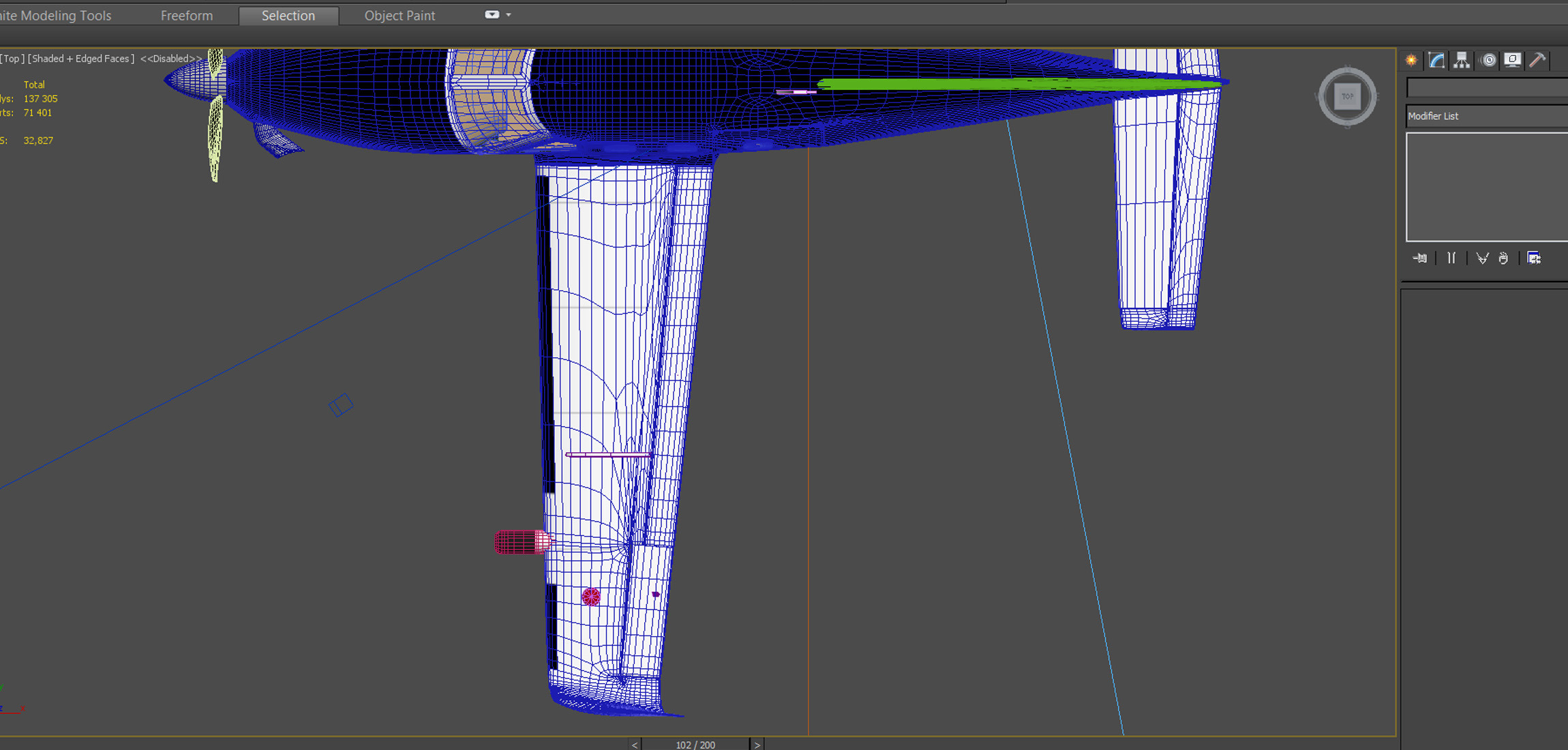Go to previous frame arrow
The width and height of the screenshot is (1568, 750).
click(635, 745)
